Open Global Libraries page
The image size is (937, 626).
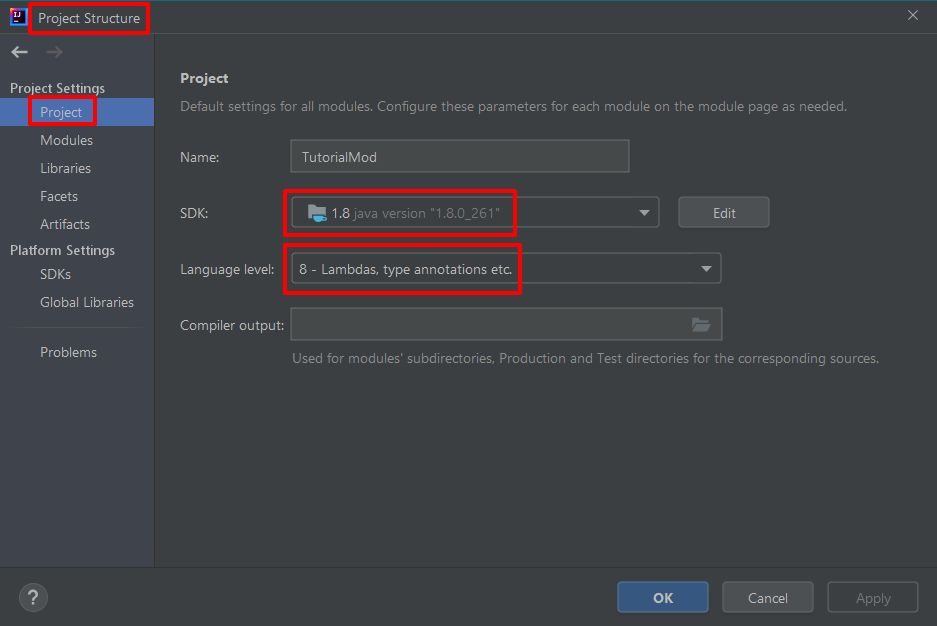pyautogui.click(x=87, y=302)
